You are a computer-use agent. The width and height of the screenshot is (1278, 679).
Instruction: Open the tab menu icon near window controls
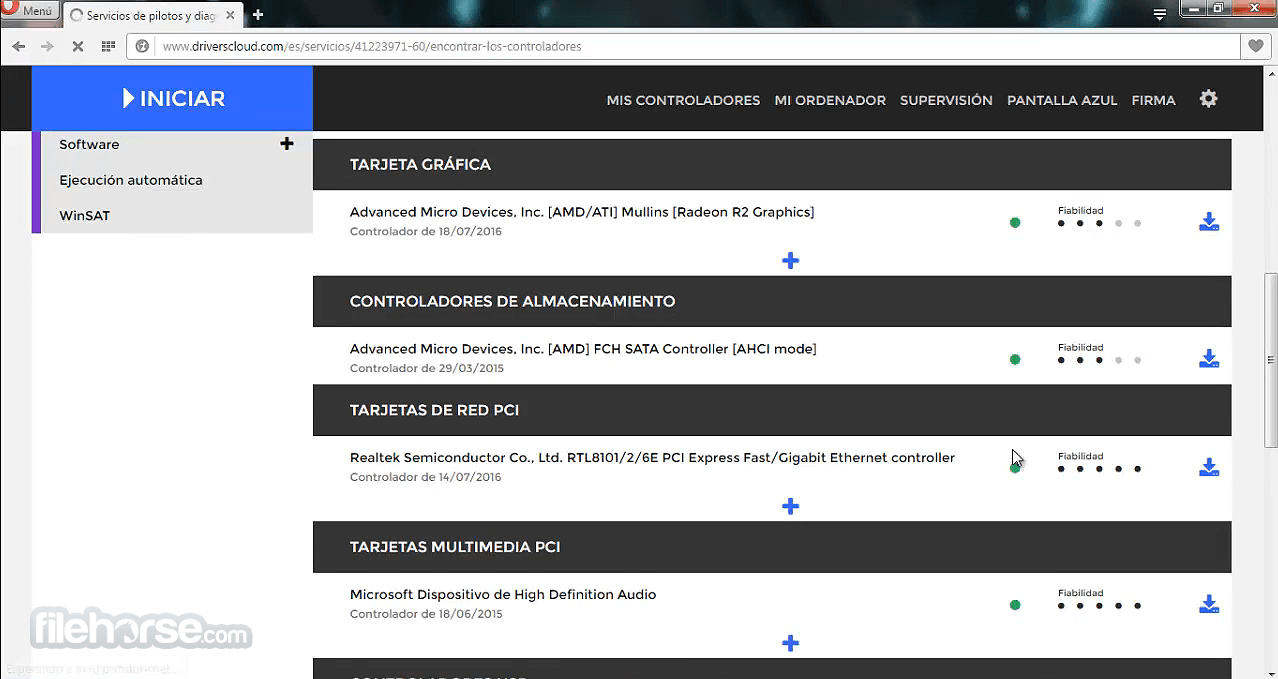click(x=1160, y=14)
